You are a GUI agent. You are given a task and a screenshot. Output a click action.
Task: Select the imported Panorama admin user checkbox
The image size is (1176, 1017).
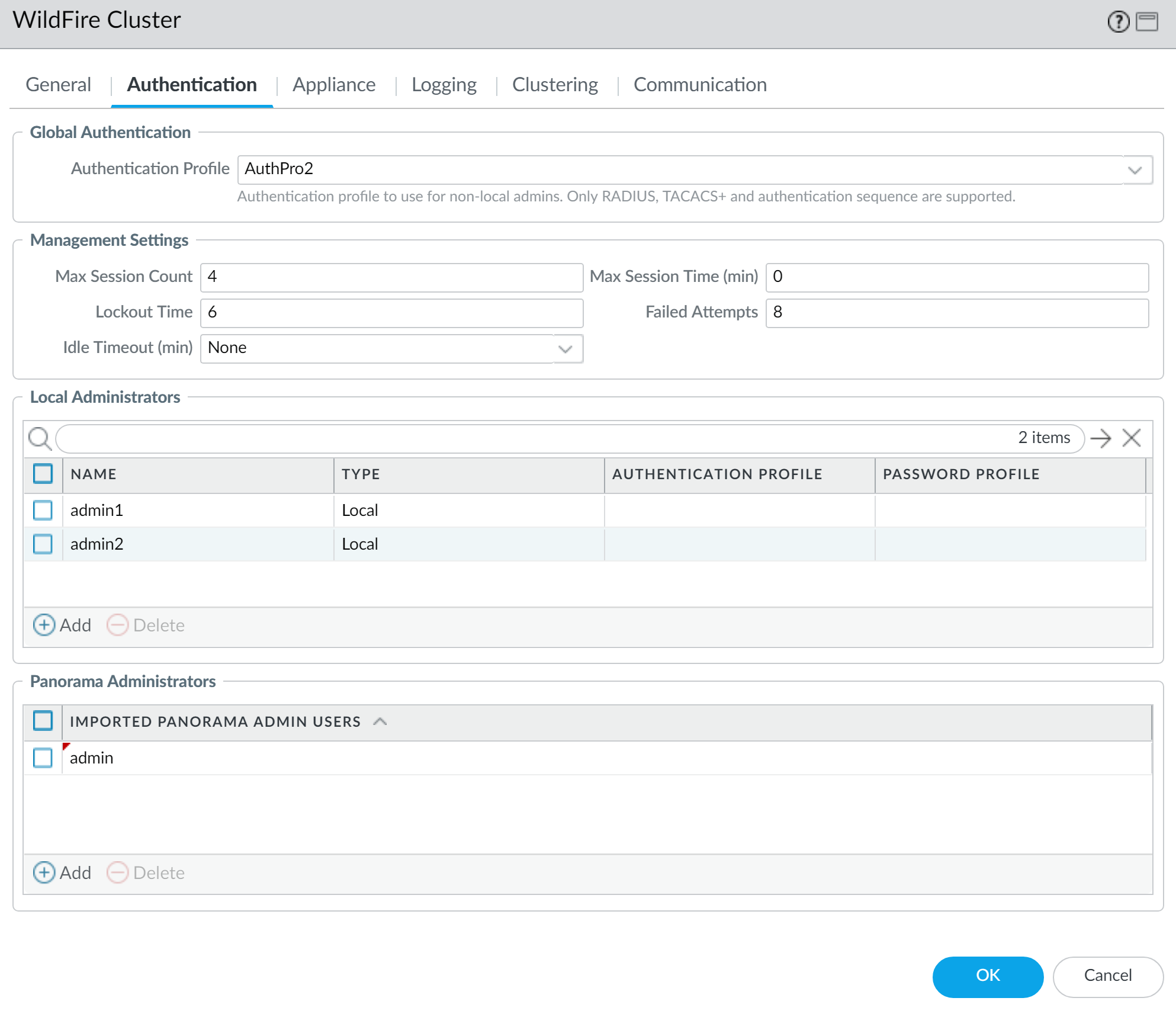pos(43,758)
